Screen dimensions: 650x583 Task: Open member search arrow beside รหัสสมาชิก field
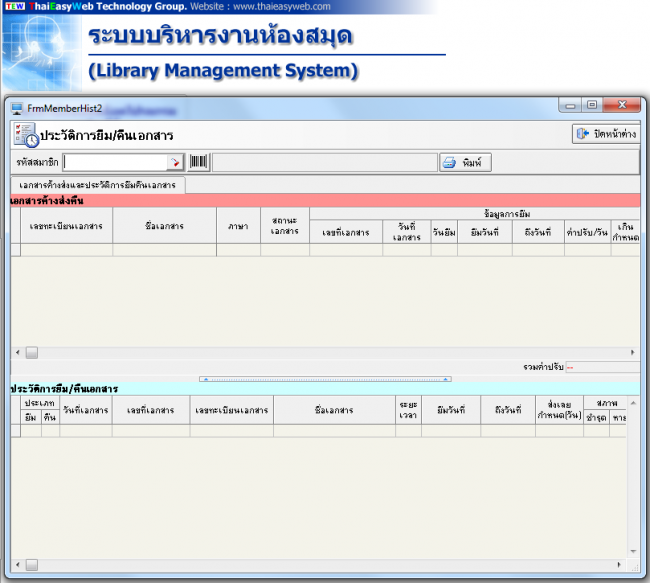click(175, 162)
